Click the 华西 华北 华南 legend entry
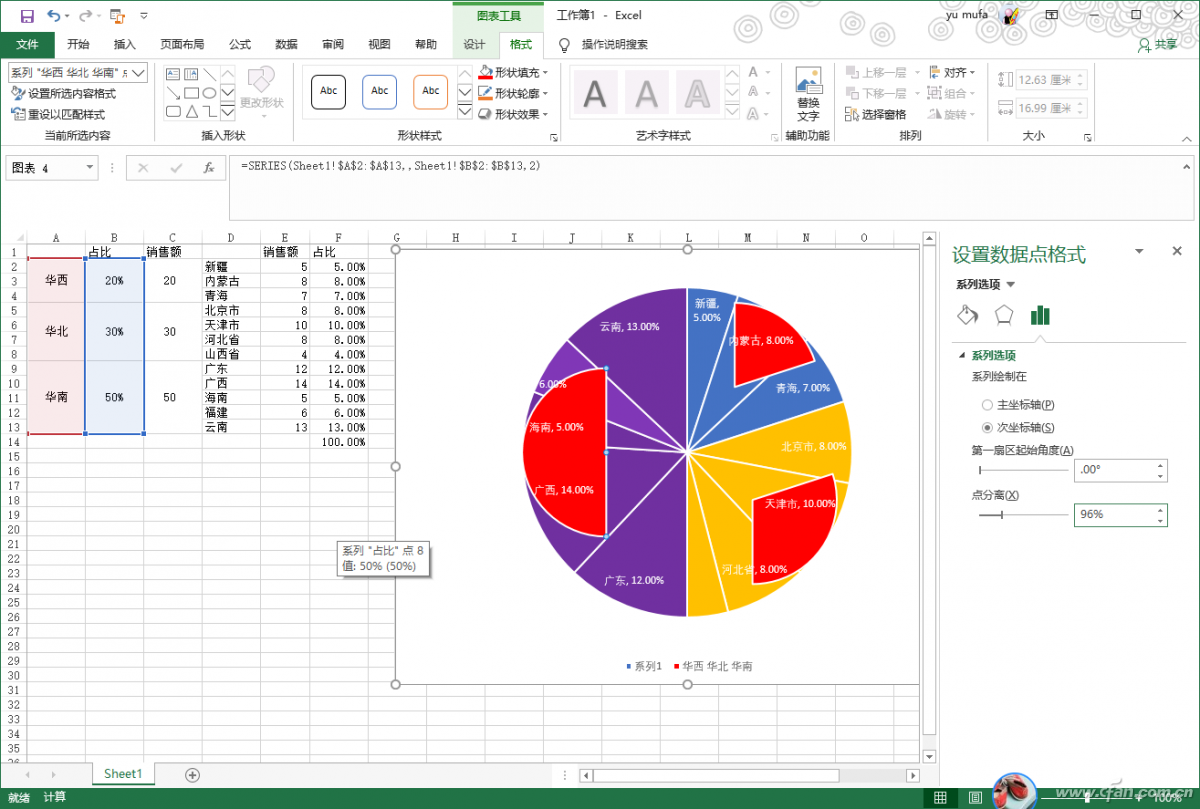Image resolution: width=1200 pixels, height=809 pixels. coord(714,666)
